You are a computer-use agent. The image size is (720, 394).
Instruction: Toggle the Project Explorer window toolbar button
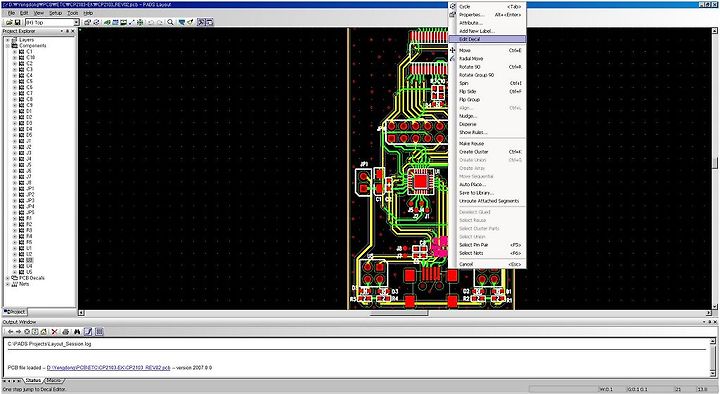click(201, 22)
